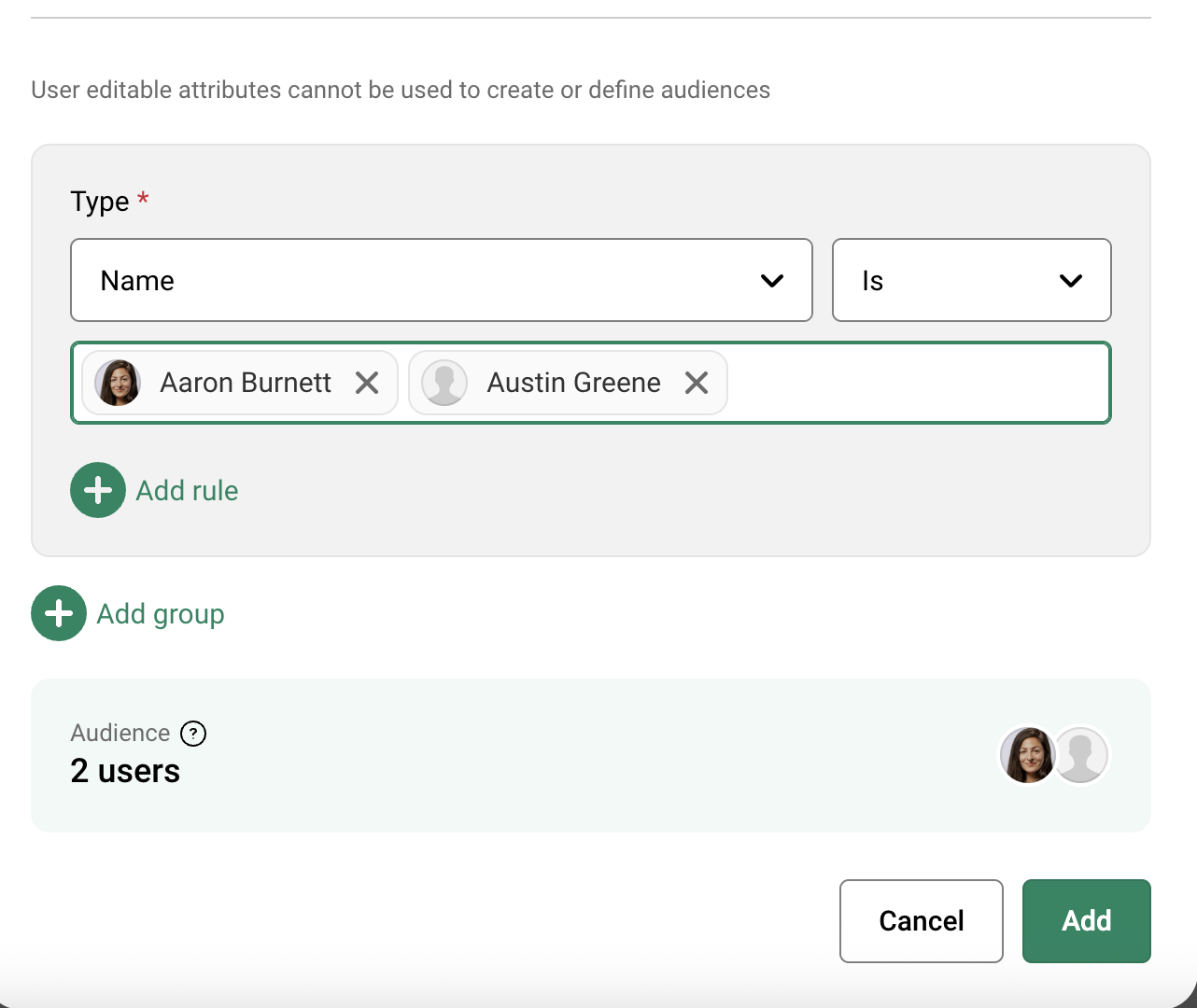Confirm with the green Add button
This screenshot has height=1008, width=1197.
pos(1086,921)
